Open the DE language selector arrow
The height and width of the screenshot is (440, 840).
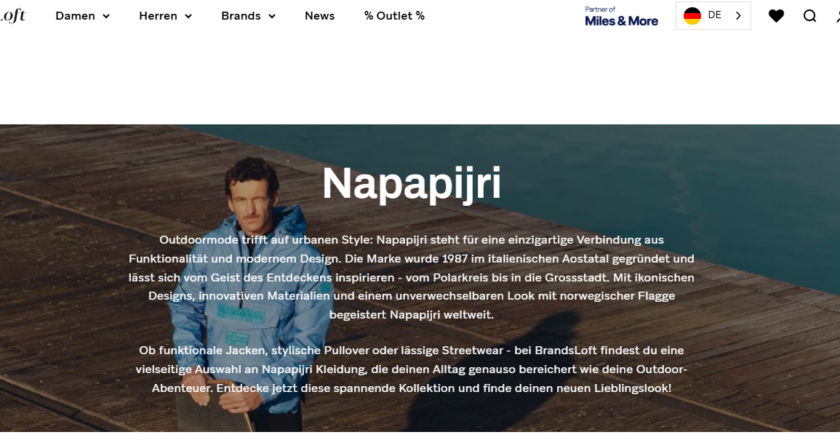[x=738, y=16]
